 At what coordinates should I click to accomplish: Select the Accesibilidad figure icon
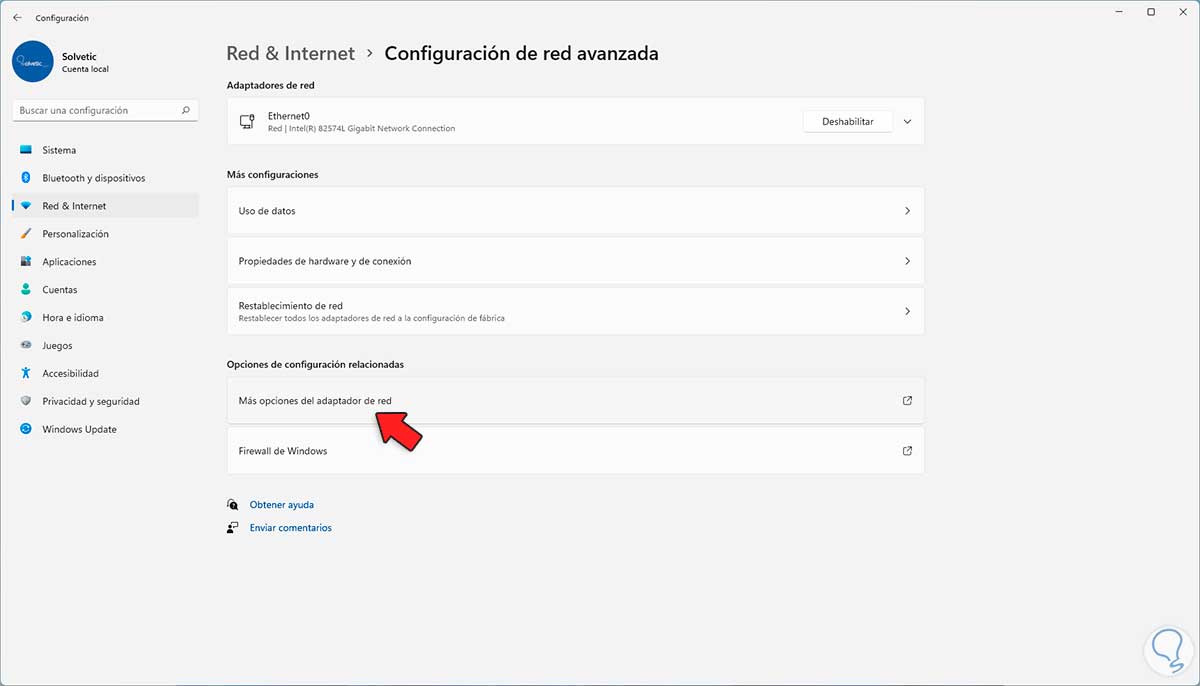pyautogui.click(x=26, y=374)
